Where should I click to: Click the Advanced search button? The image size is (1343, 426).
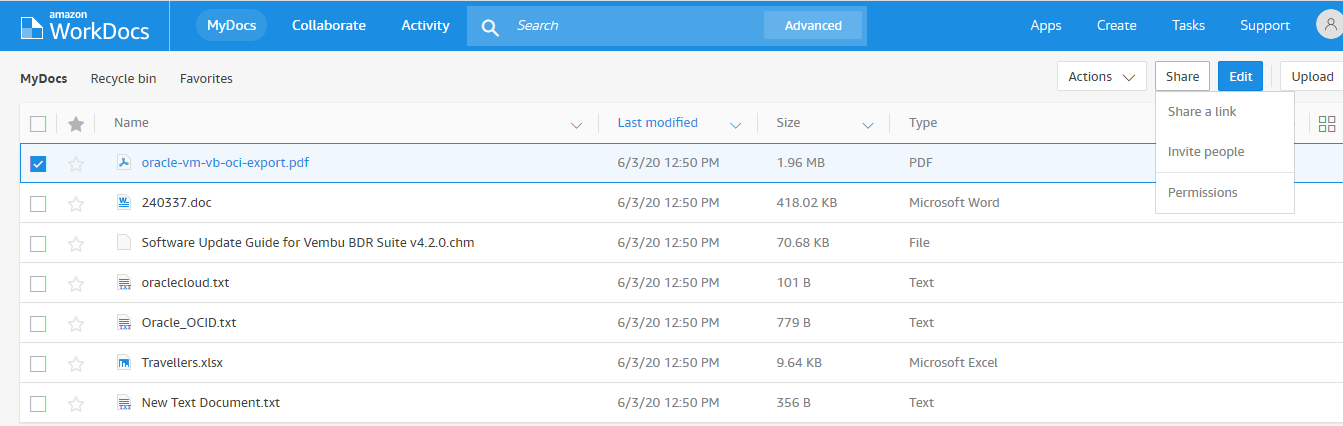click(813, 26)
